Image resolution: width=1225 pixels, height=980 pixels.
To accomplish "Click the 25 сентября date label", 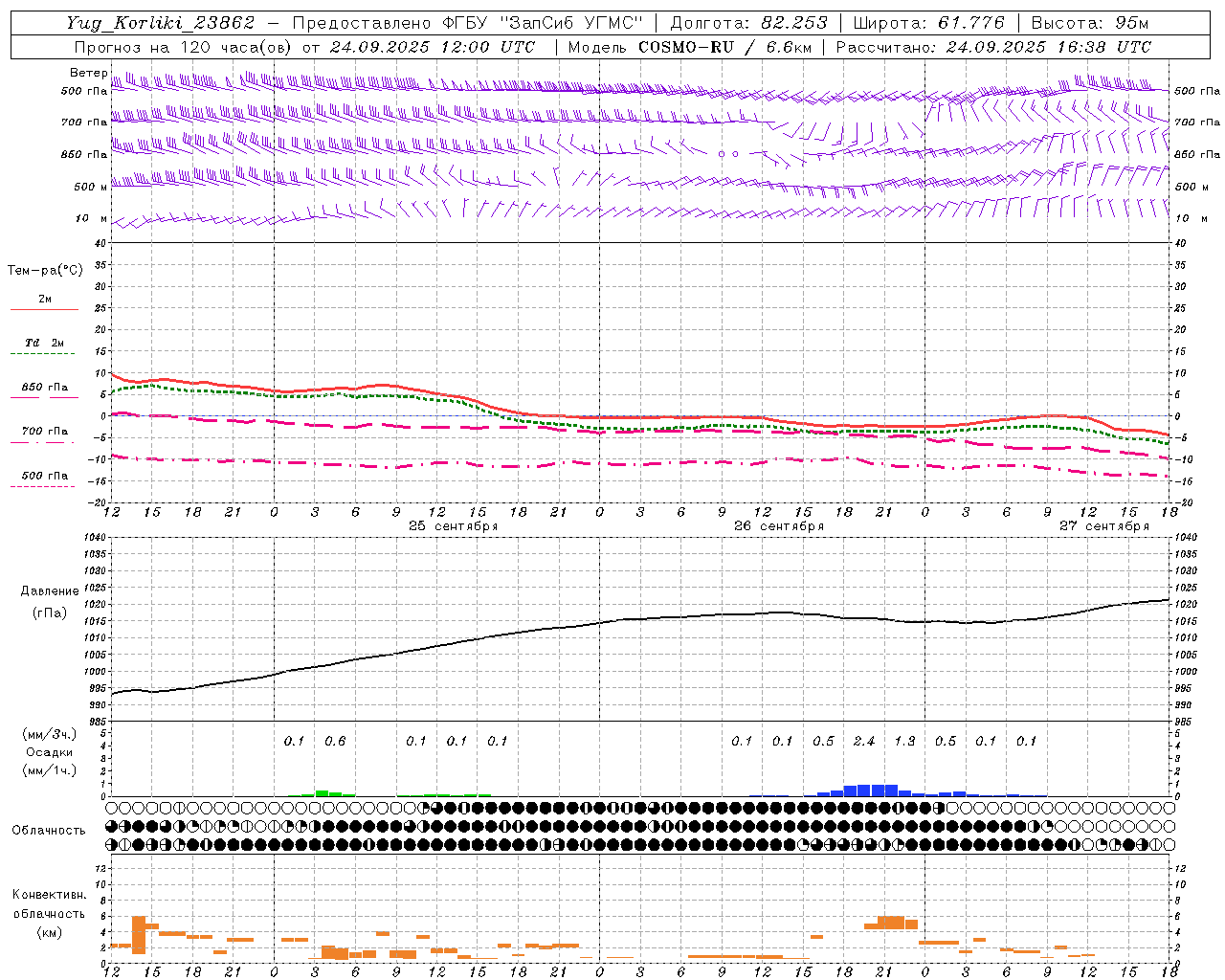I will coord(454,526).
